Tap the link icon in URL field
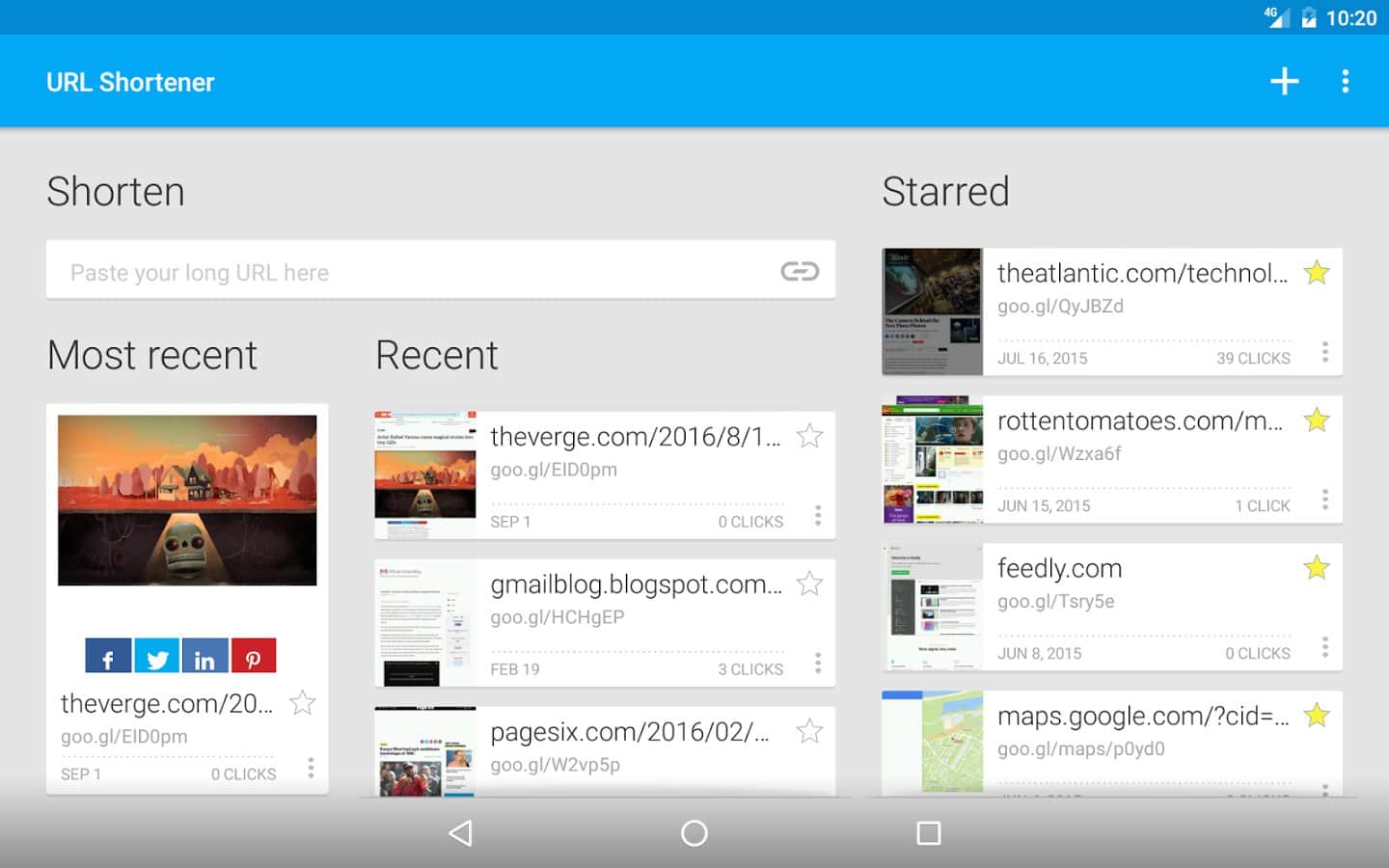Image resolution: width=1389 pixels, height=868 pixels. click(800, 271)
